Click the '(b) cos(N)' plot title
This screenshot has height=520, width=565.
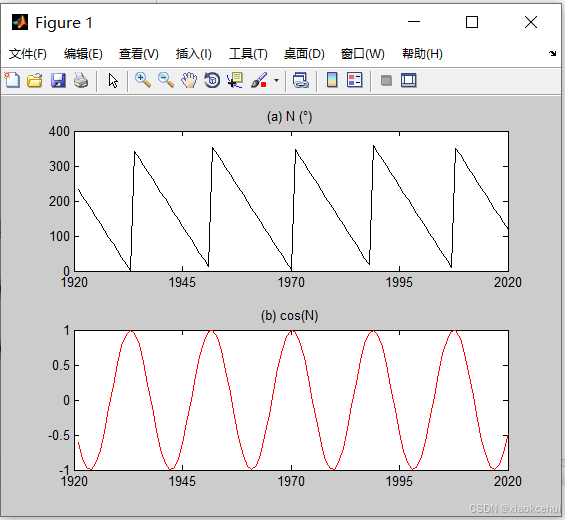(x=289, y=316)
